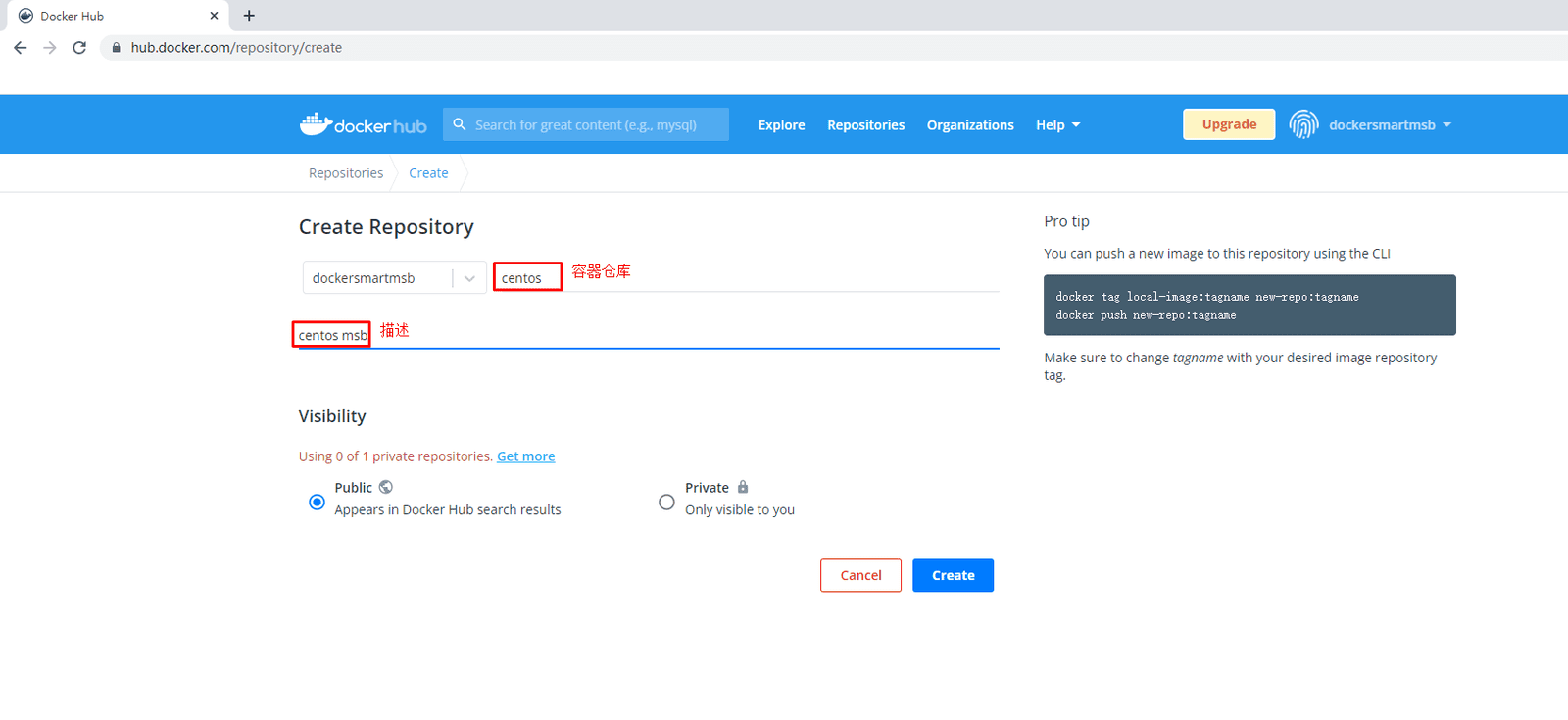Click the Create Repository heading
Image resolution: width=1568 pixels, height=720 pixels.
click(x=386, y=227)
